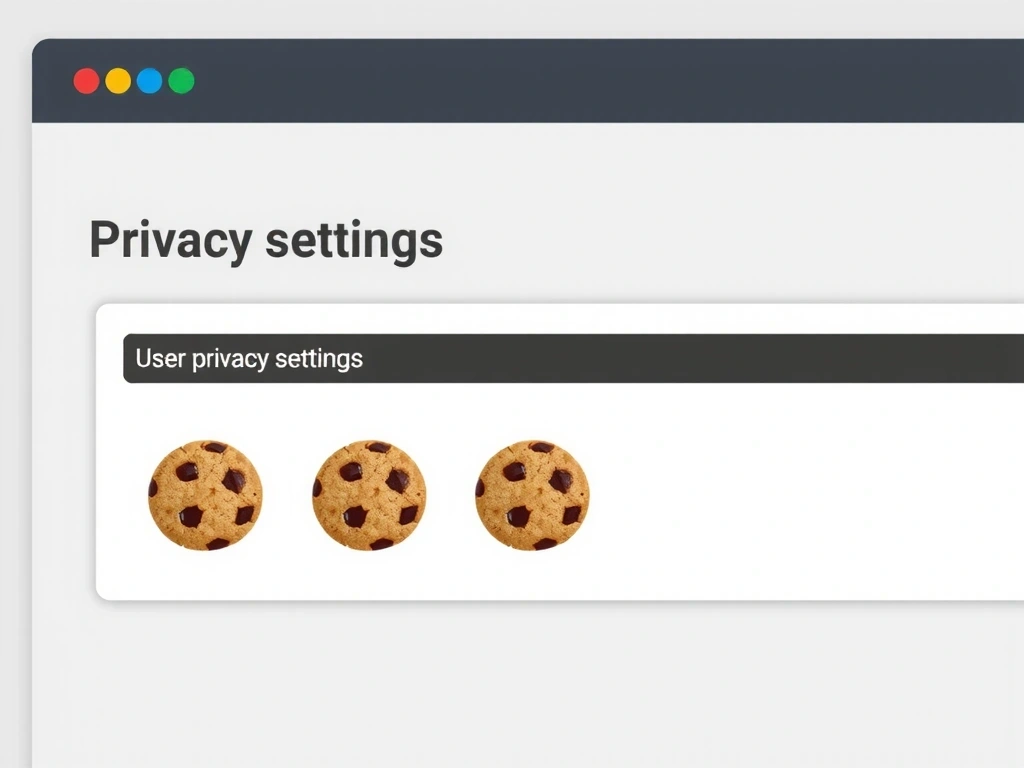Click the "User privacy settings" label text
The width and height of the screenshot is (1024, 768).
click(249, 359)
